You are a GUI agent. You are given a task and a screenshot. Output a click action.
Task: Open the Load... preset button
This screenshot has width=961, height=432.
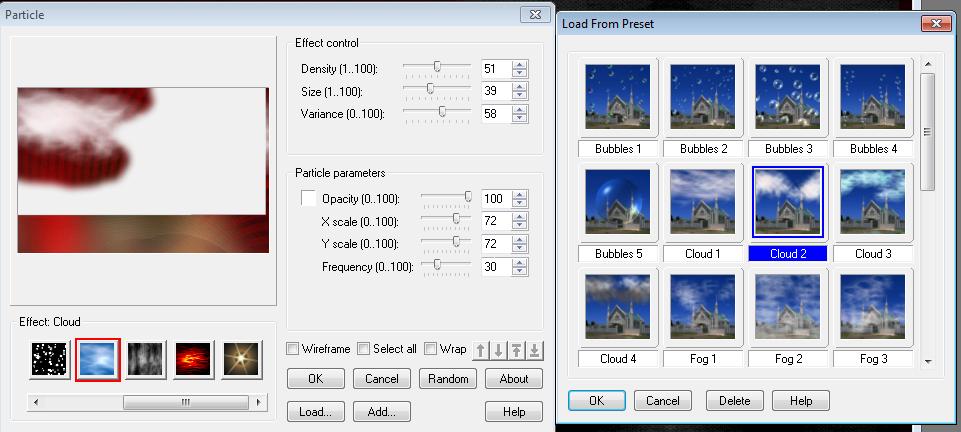pyautogui.click(x=316, y=412)
